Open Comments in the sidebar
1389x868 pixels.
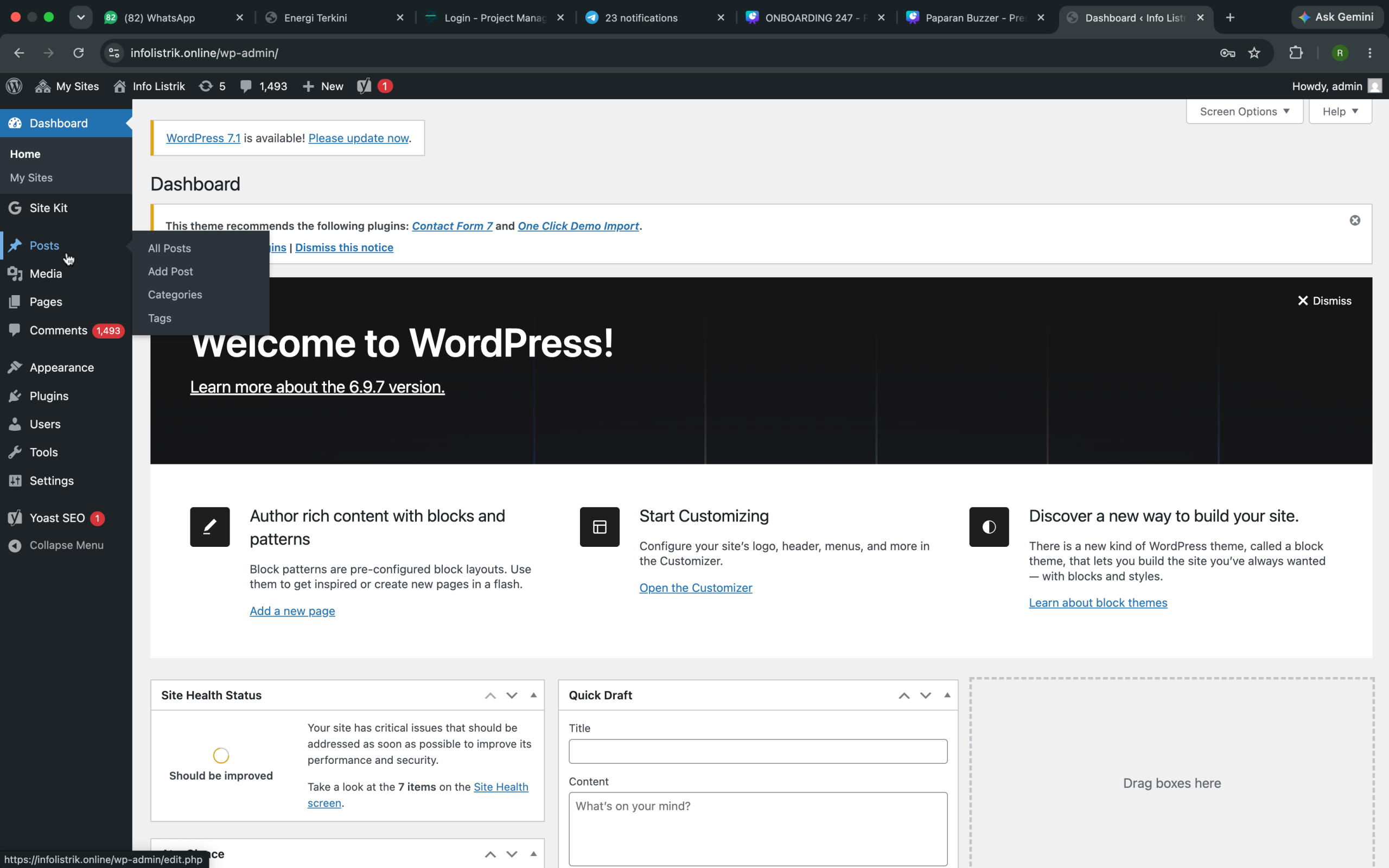(66, 330)
